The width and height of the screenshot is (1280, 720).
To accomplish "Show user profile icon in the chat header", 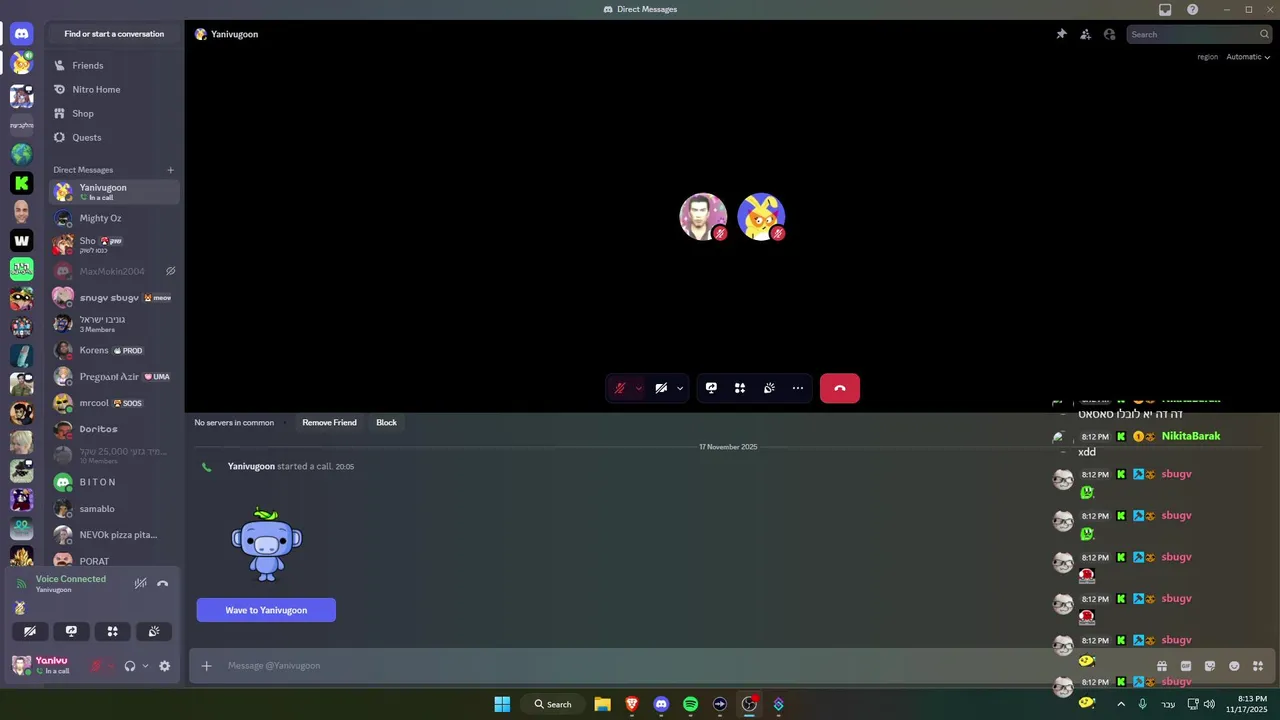I will (1109, 34).
